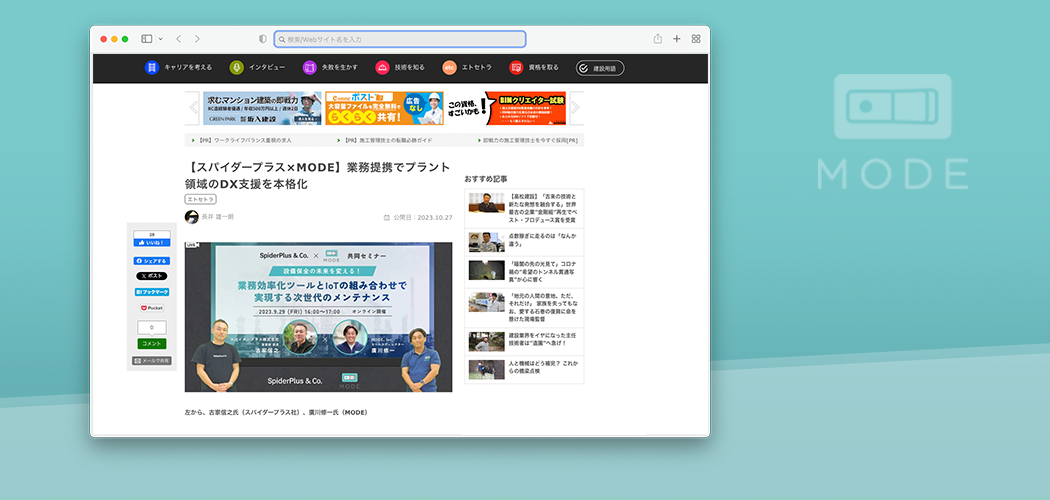Share article via X ポスト button
The height and width of the screenshot is (500, 1050).
[x=152, y=276]
